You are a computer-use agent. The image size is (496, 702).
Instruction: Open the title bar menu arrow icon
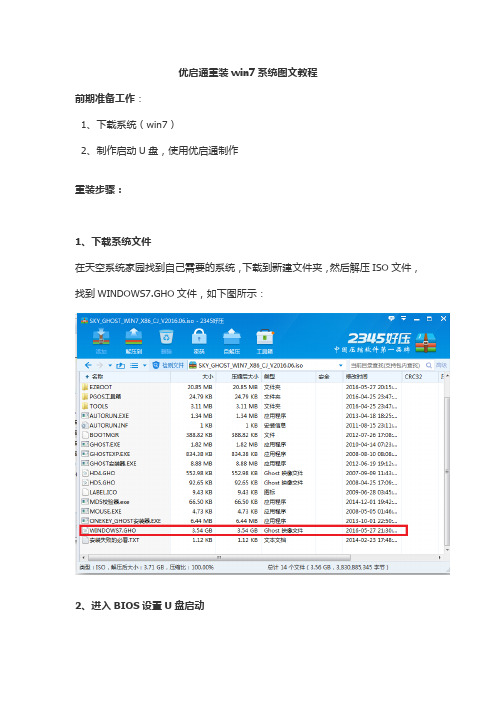pyautogui.click(x=403, y=318)
